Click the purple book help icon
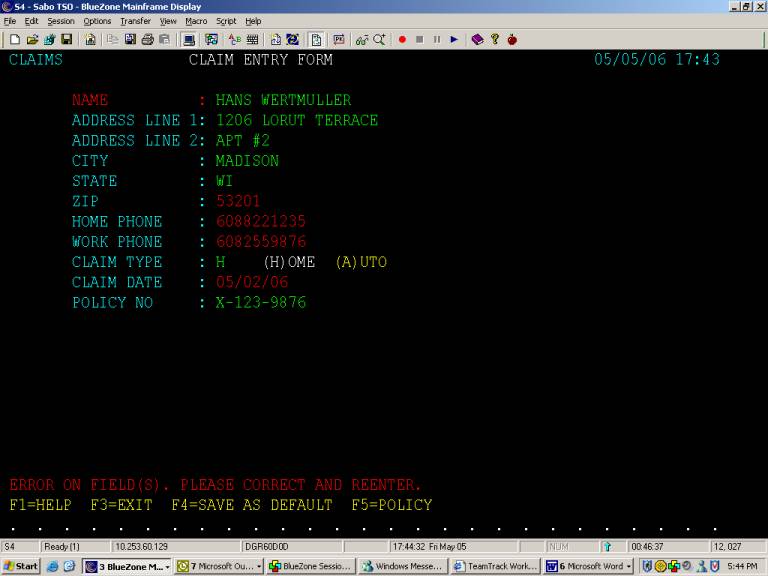The image size is (768, 576). point(478,40)
